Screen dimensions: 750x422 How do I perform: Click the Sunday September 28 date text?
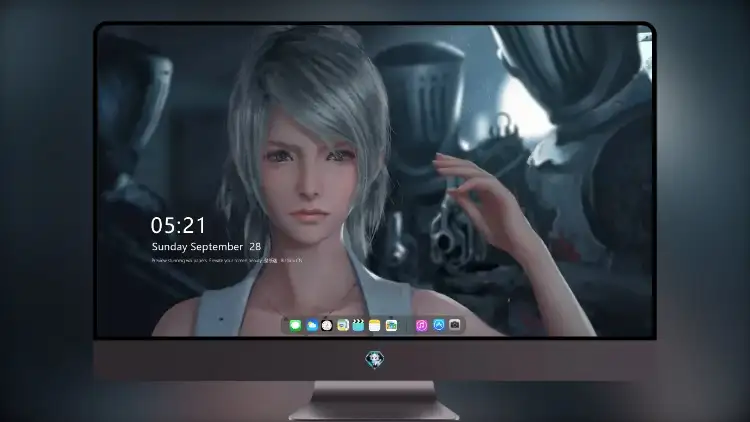[x=206, y=247]
